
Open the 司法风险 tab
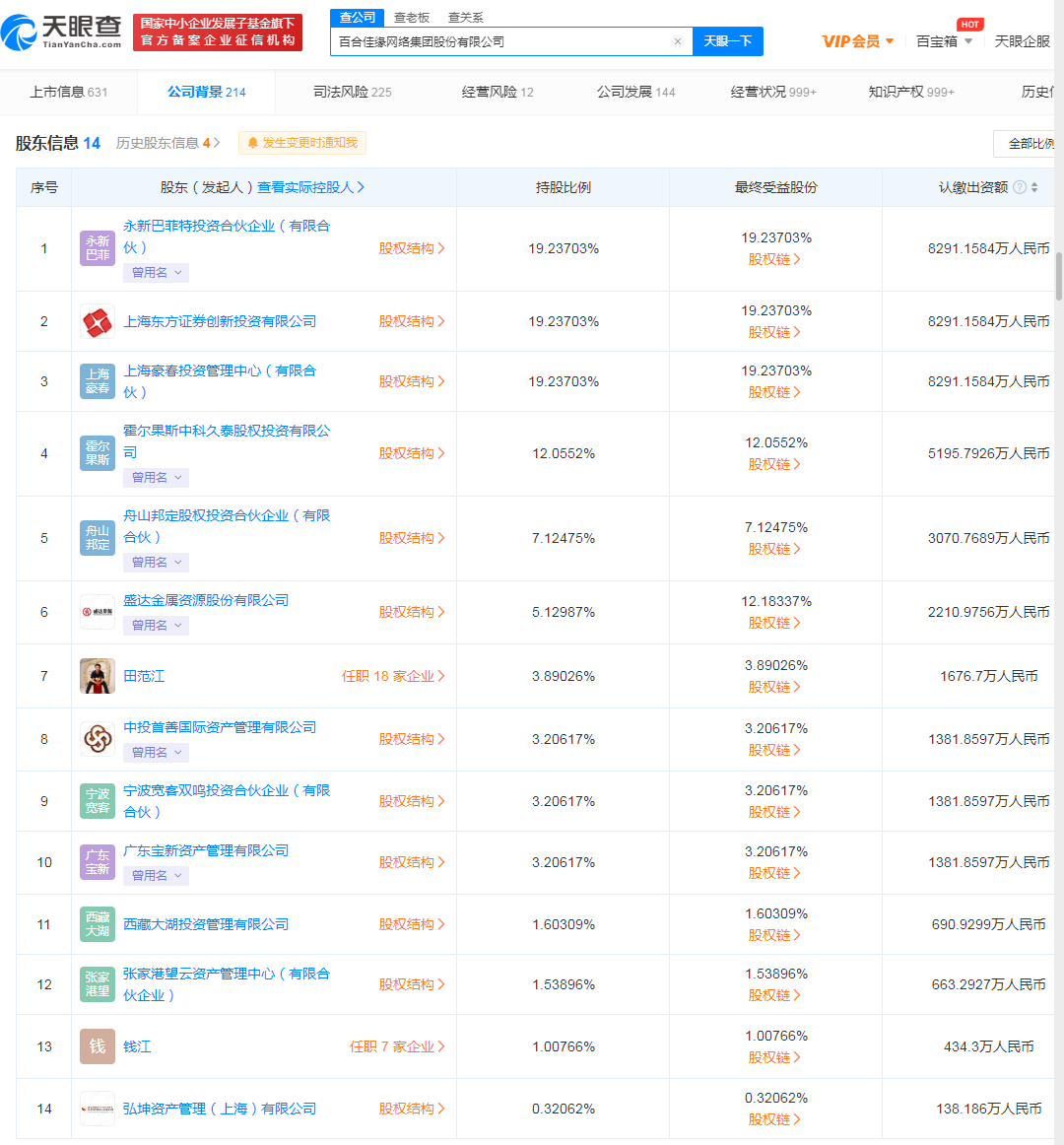(x=353, y=92)
